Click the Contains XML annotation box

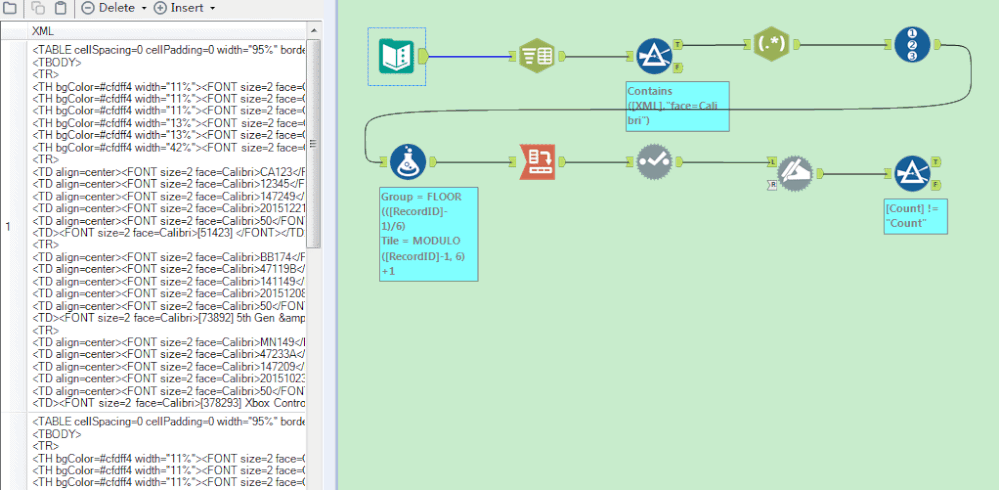677,106
